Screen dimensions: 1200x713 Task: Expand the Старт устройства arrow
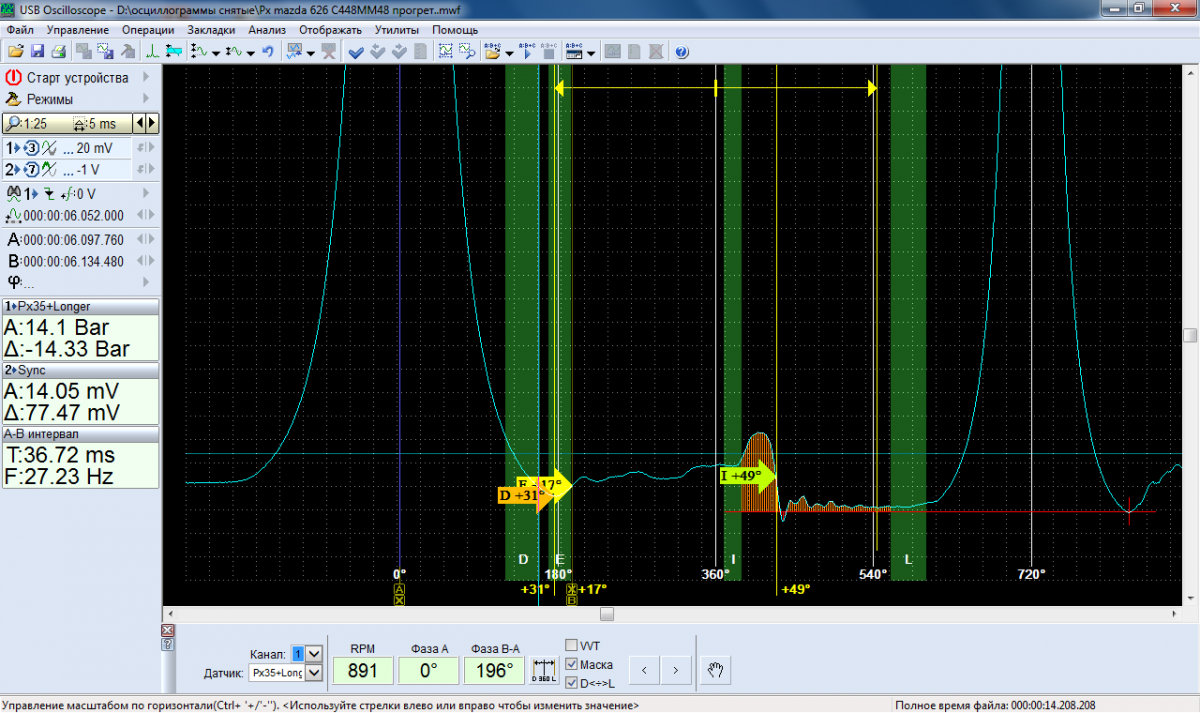pos(146,77)
